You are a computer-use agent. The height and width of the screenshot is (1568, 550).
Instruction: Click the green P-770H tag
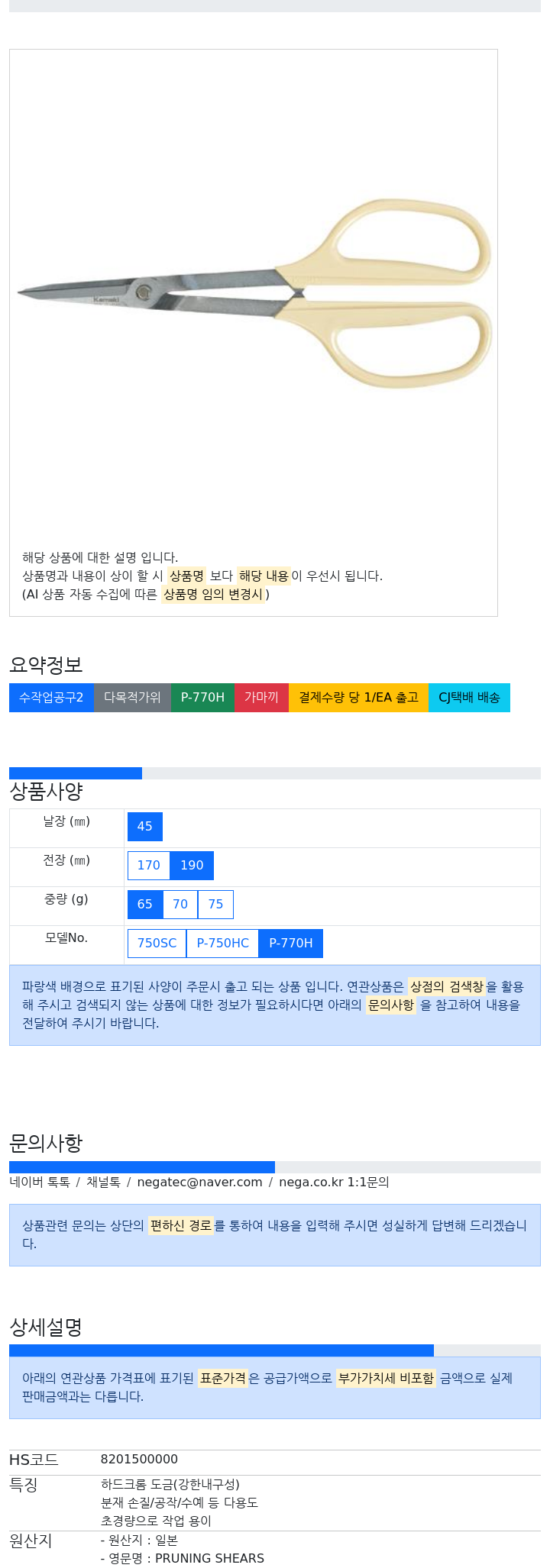(202, 698)
